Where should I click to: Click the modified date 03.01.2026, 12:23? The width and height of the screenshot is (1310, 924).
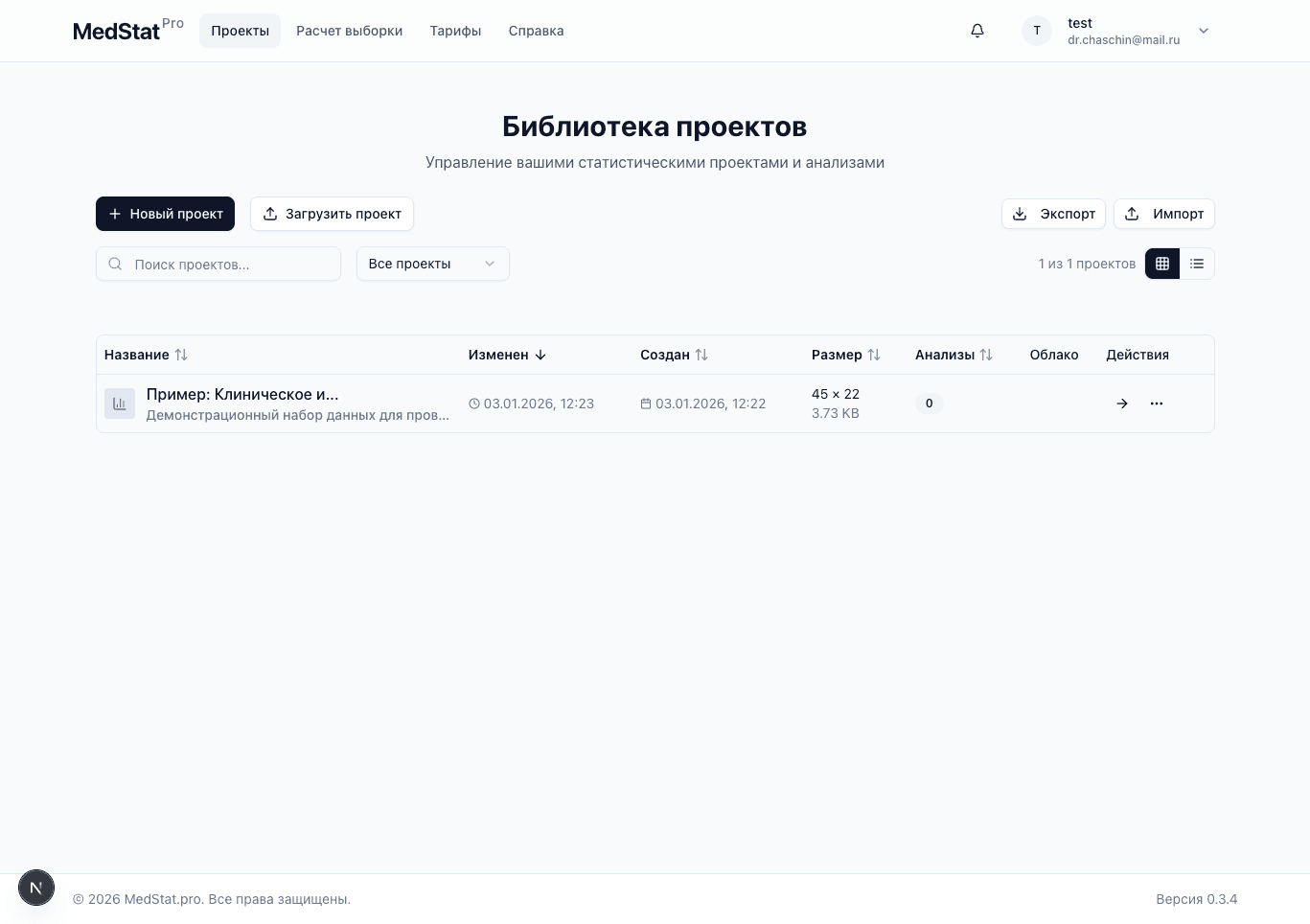pos(539,404)
